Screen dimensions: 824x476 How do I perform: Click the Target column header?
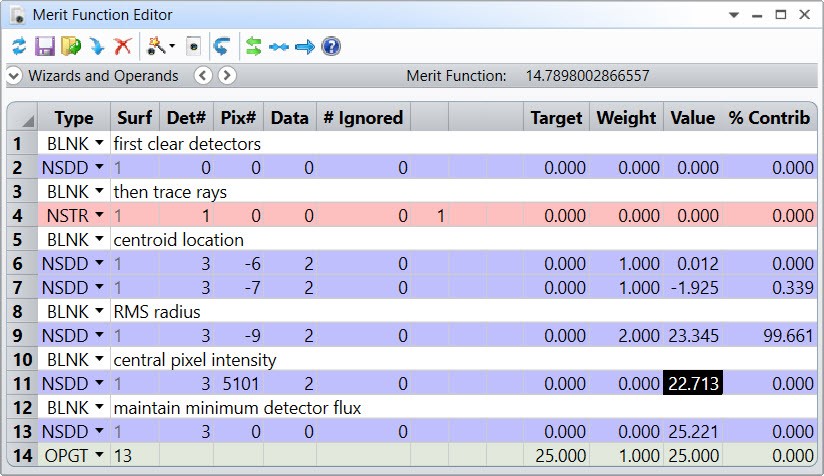pyautogui.click(x=557, y=117)
